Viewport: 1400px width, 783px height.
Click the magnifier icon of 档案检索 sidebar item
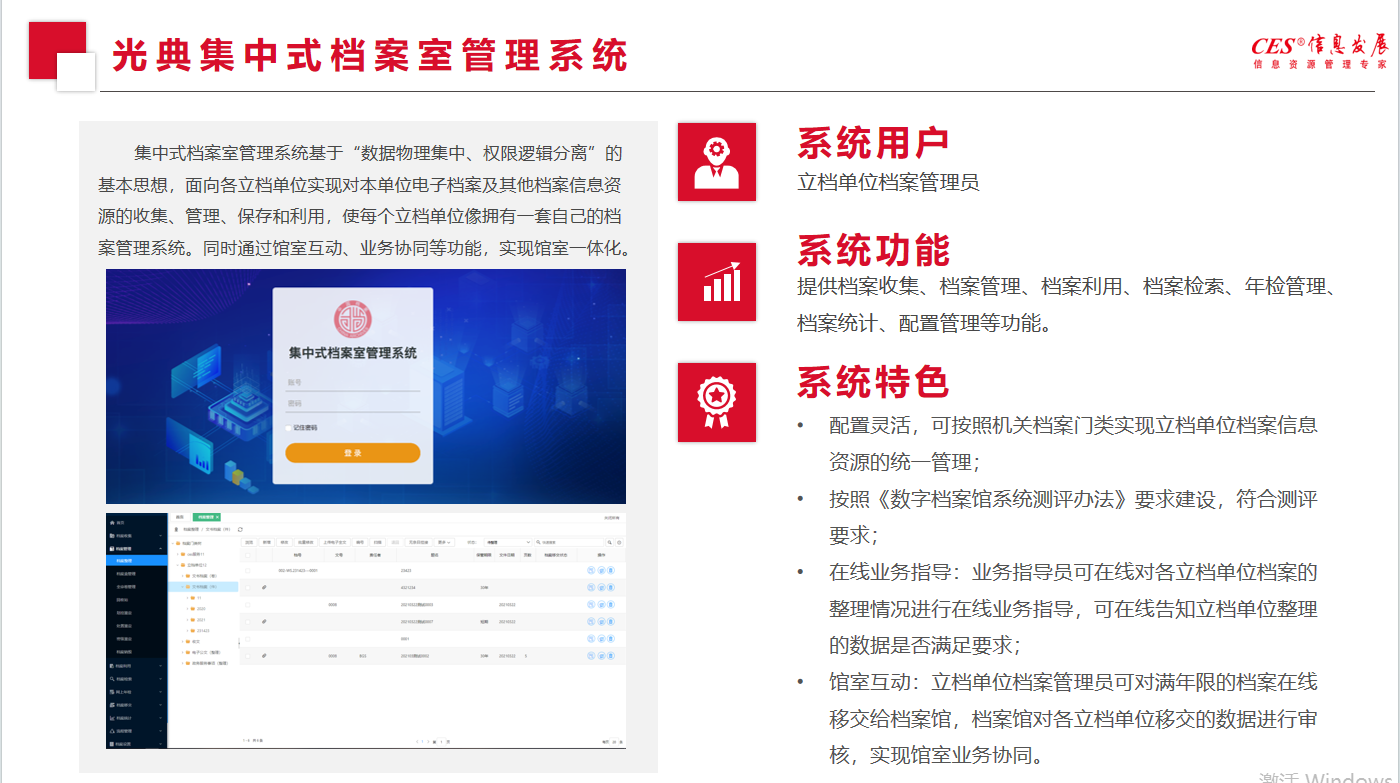tap(112, 679)
